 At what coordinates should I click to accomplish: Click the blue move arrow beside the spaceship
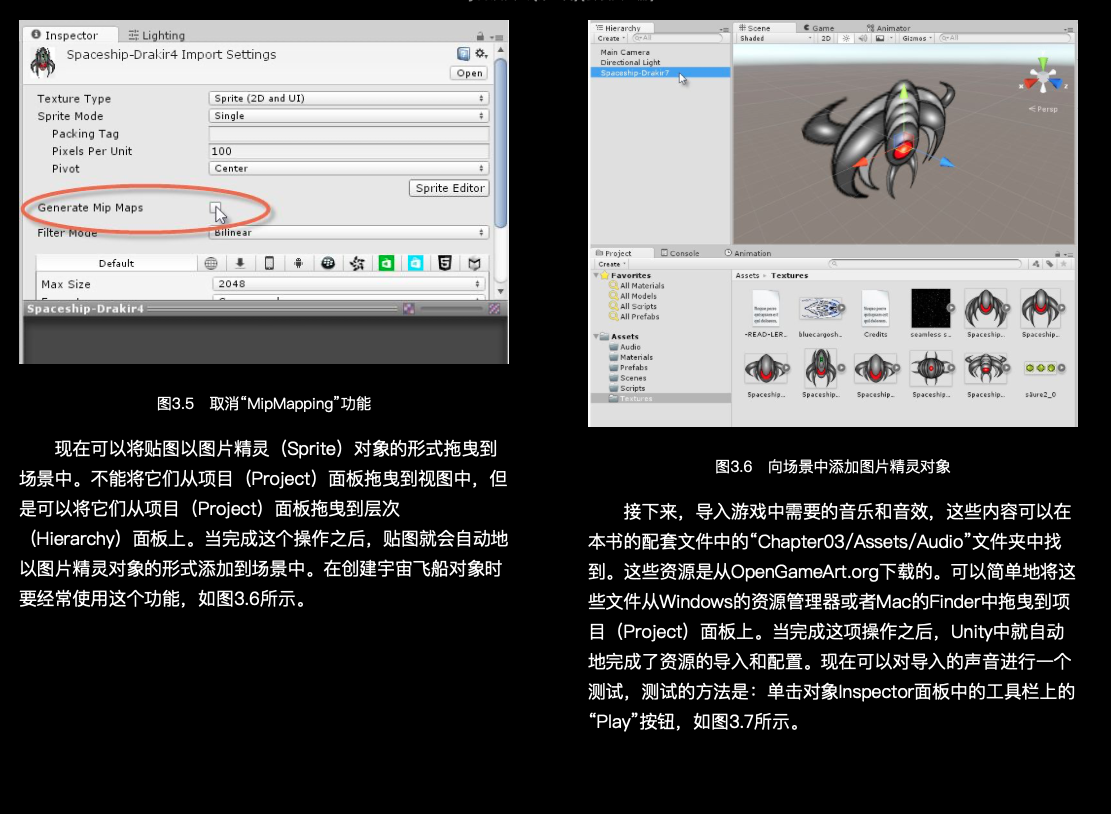(x=947, y=162)
